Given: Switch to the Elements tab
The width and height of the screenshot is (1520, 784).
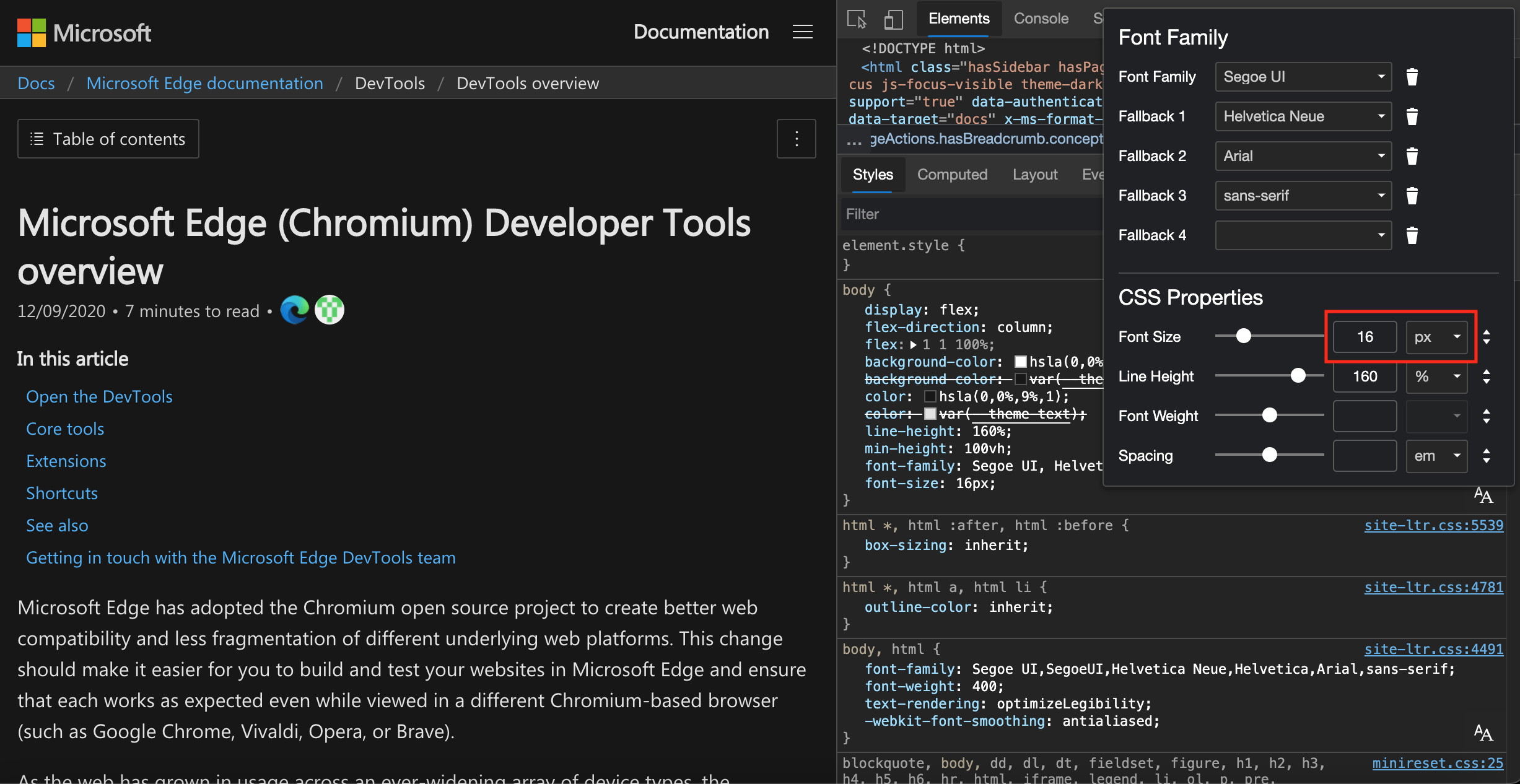Looking at the screenshot, I should click(957, 17).
